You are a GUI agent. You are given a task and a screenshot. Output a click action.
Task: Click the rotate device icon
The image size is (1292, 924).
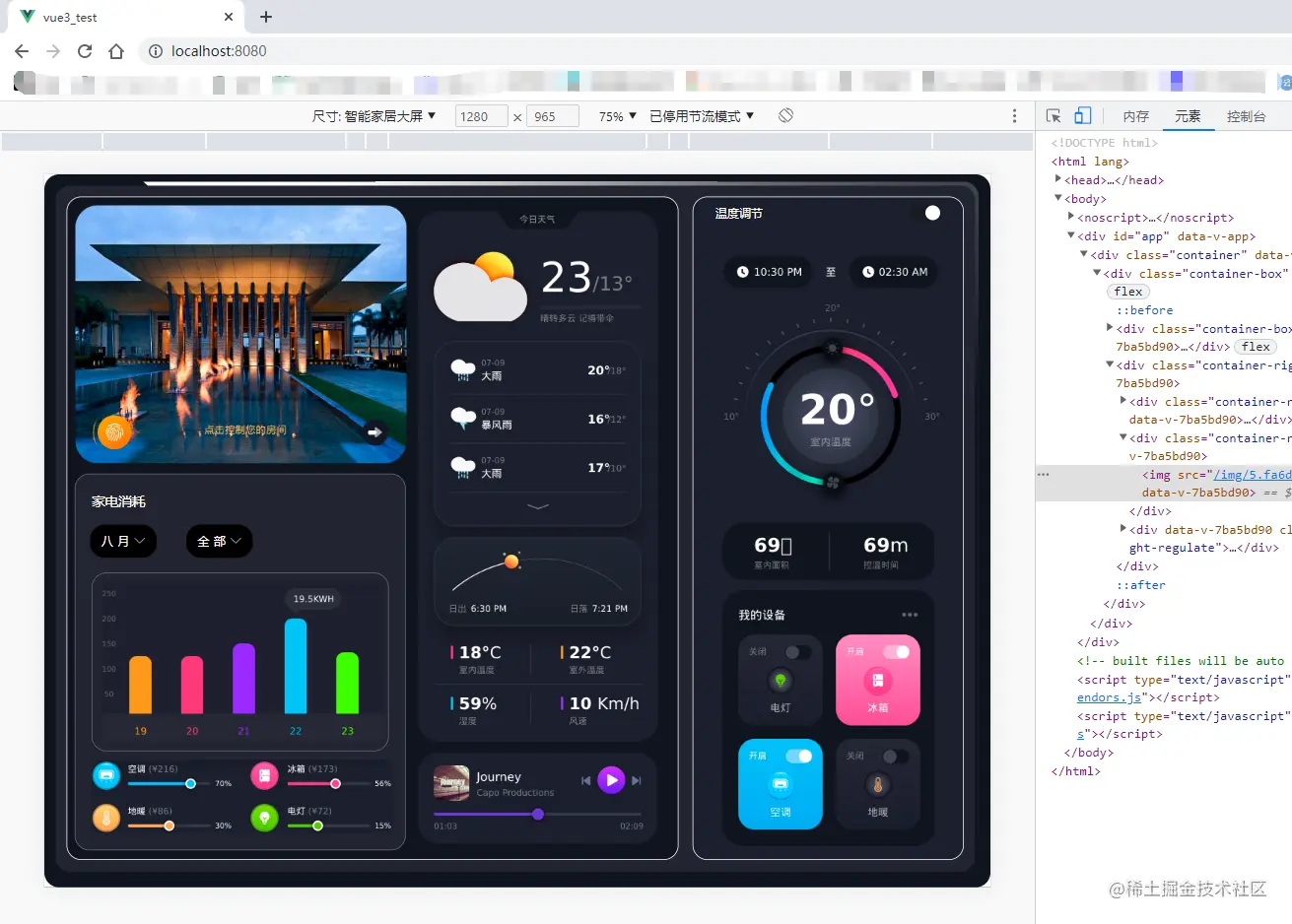tap(785, 115)
